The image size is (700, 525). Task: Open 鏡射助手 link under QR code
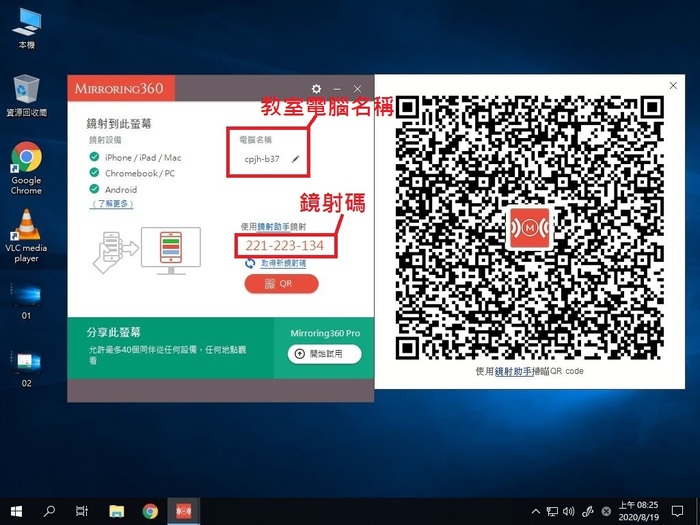point(514,371)
